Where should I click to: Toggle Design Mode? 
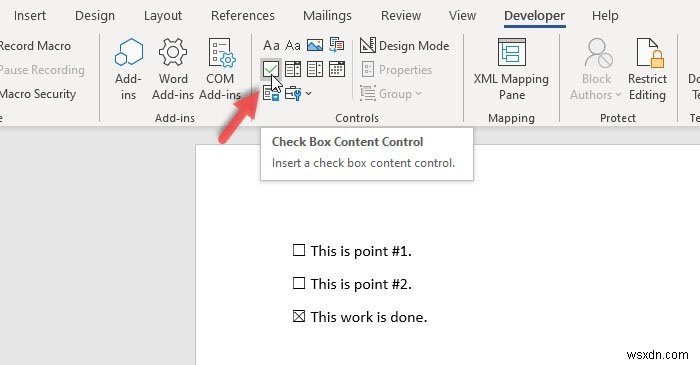click(x=404, y=46)
